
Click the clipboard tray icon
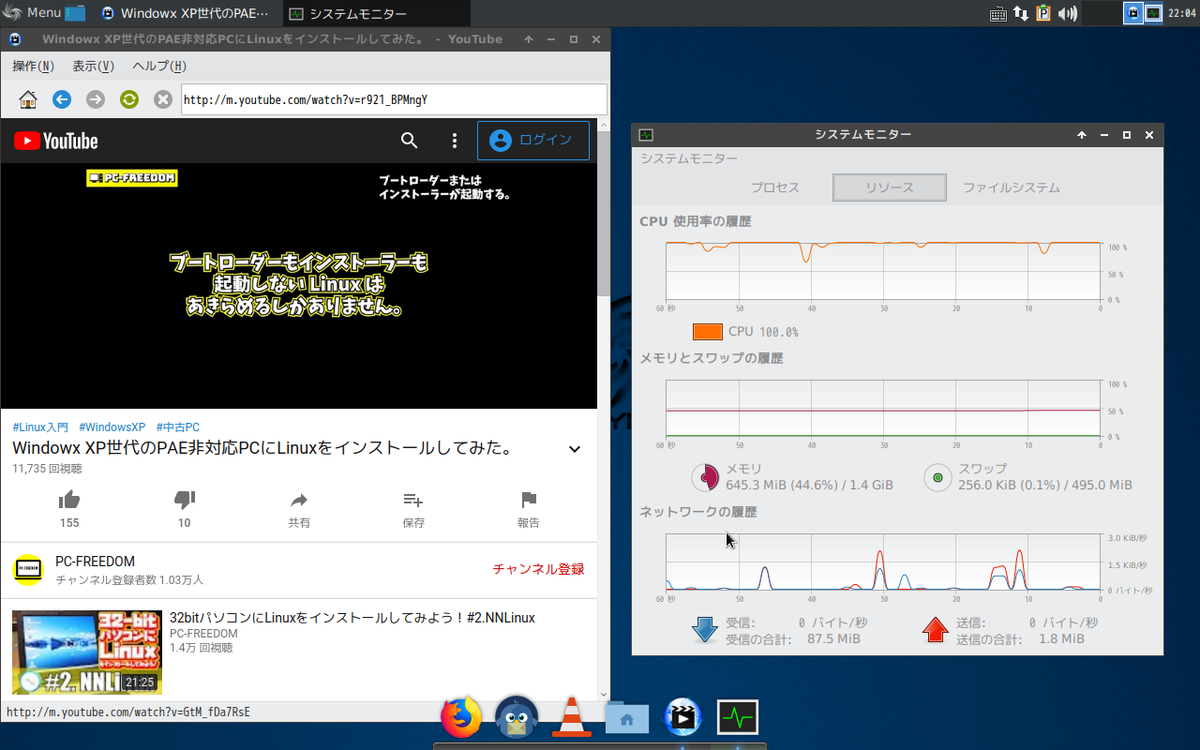(1044, 14)
